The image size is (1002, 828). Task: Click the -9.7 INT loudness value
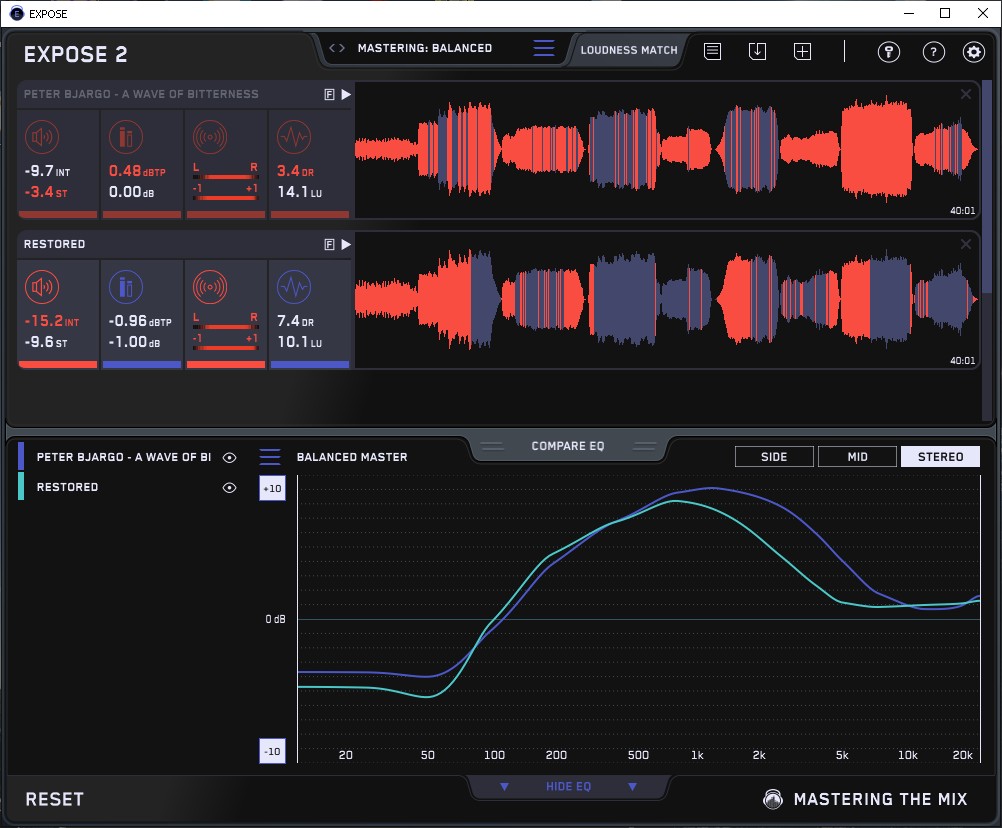pyautogui.click(x=47, y=171)
